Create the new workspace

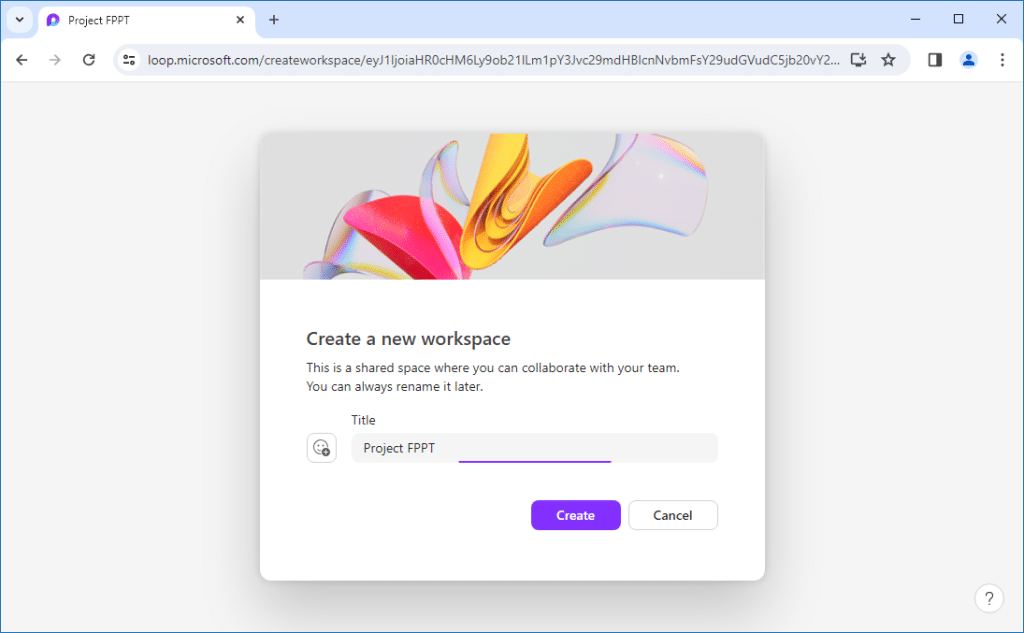575,515
